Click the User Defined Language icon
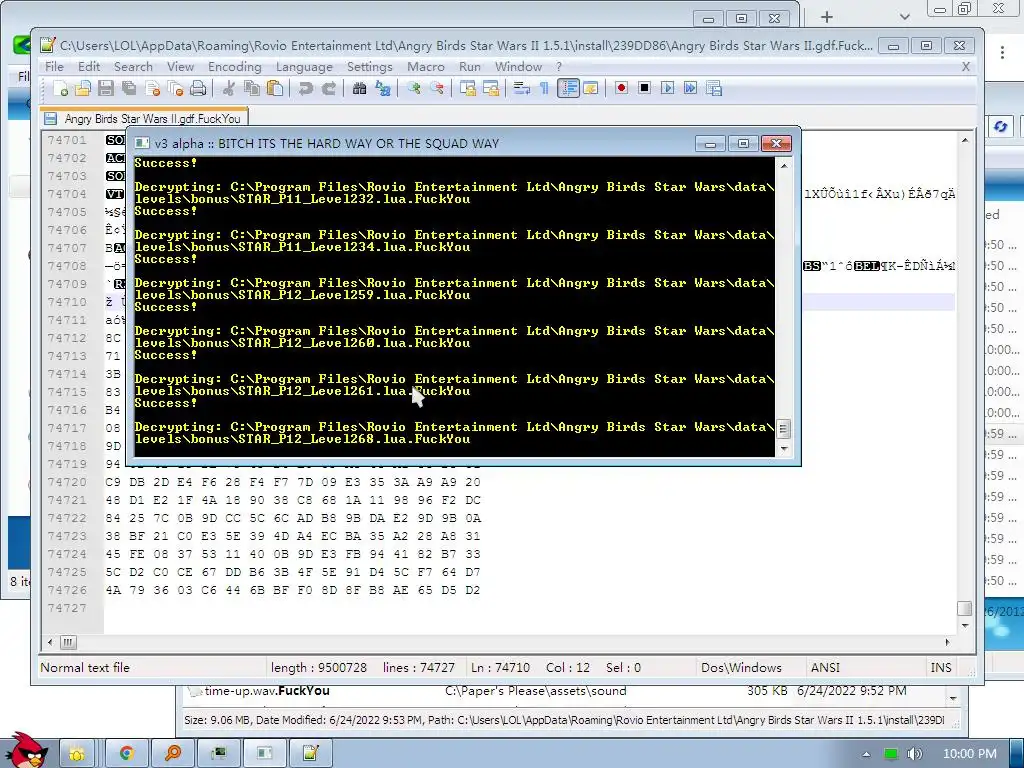Screen dimensions: 1024x768 click(x=590, y=88)
